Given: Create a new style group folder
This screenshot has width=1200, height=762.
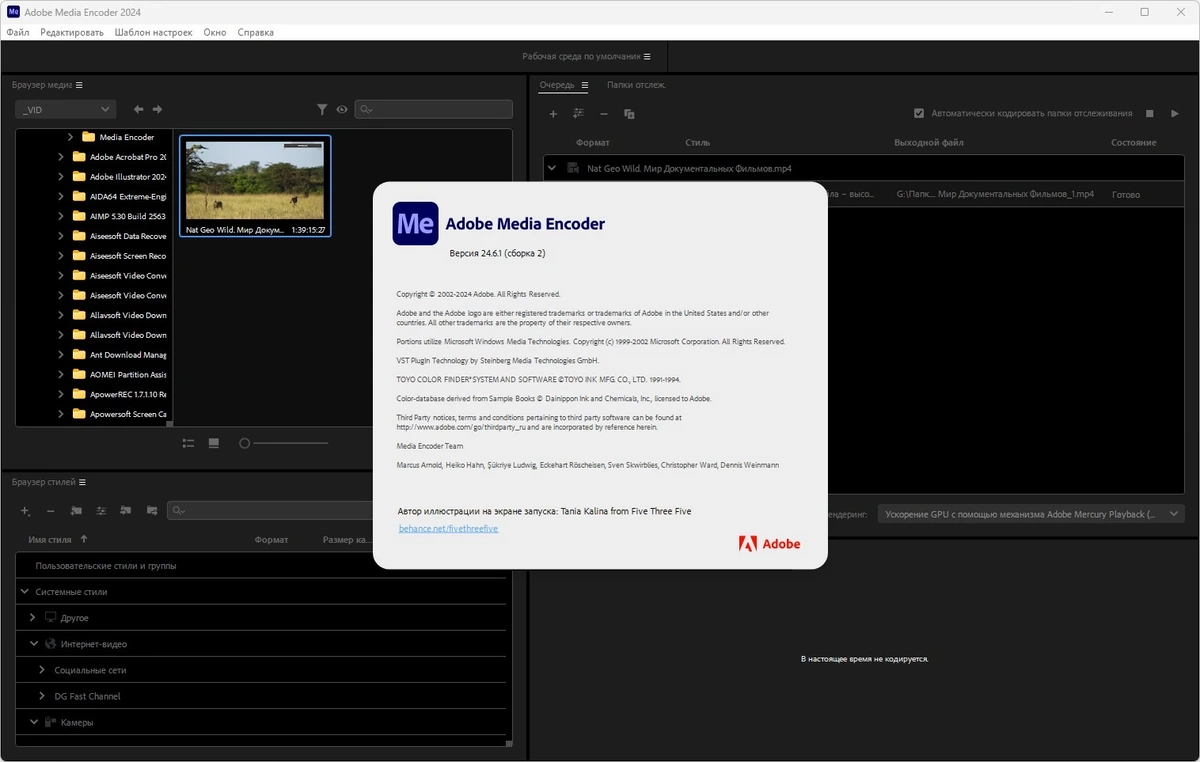Looking at the screenshot, I should pos(76,510).
